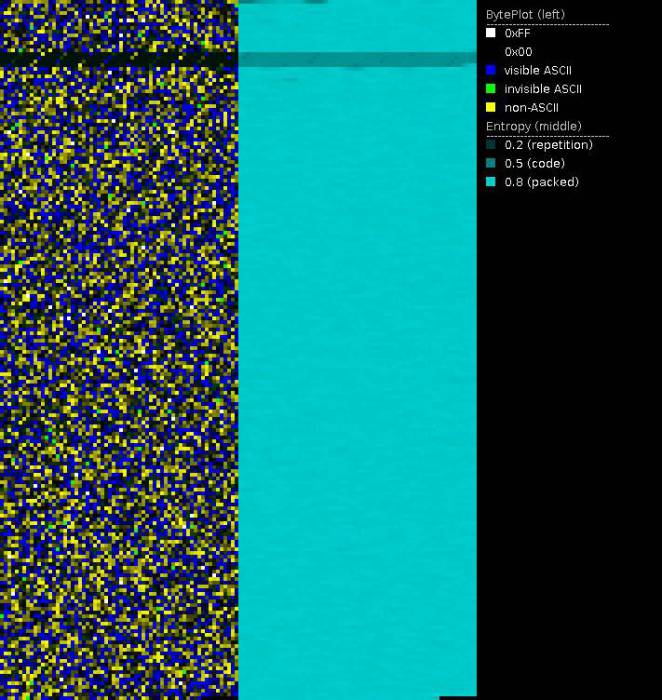Viewport: 662px width, 700px height.
Task: Click the '0.8 (packed)' label
Action: [541, 182]
